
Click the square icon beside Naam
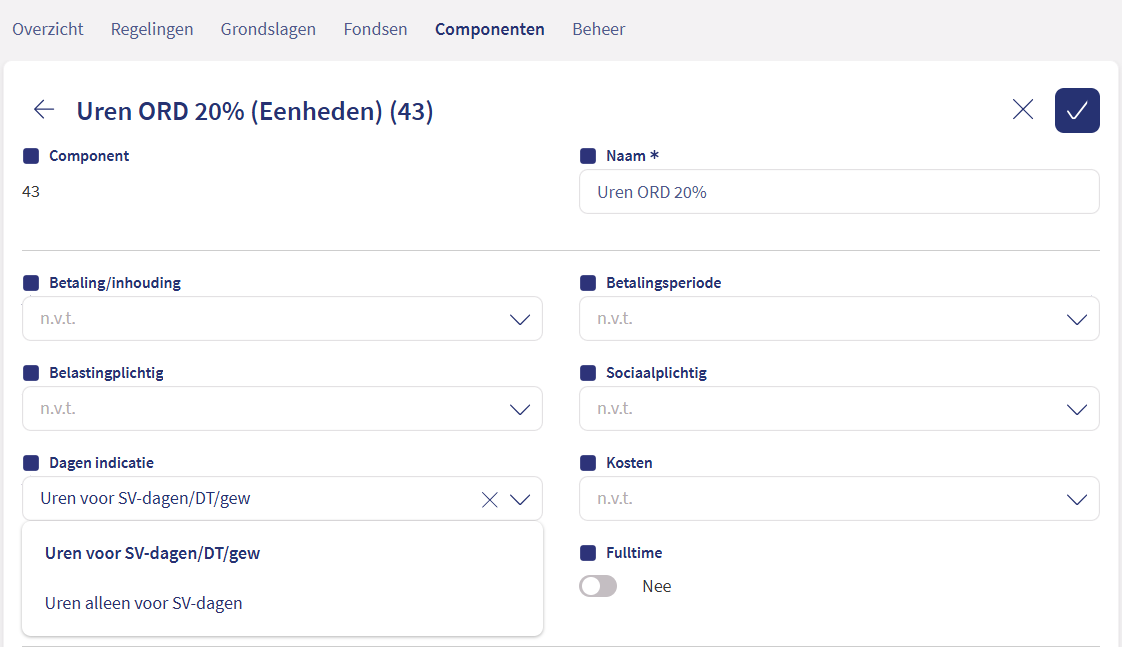588,156
